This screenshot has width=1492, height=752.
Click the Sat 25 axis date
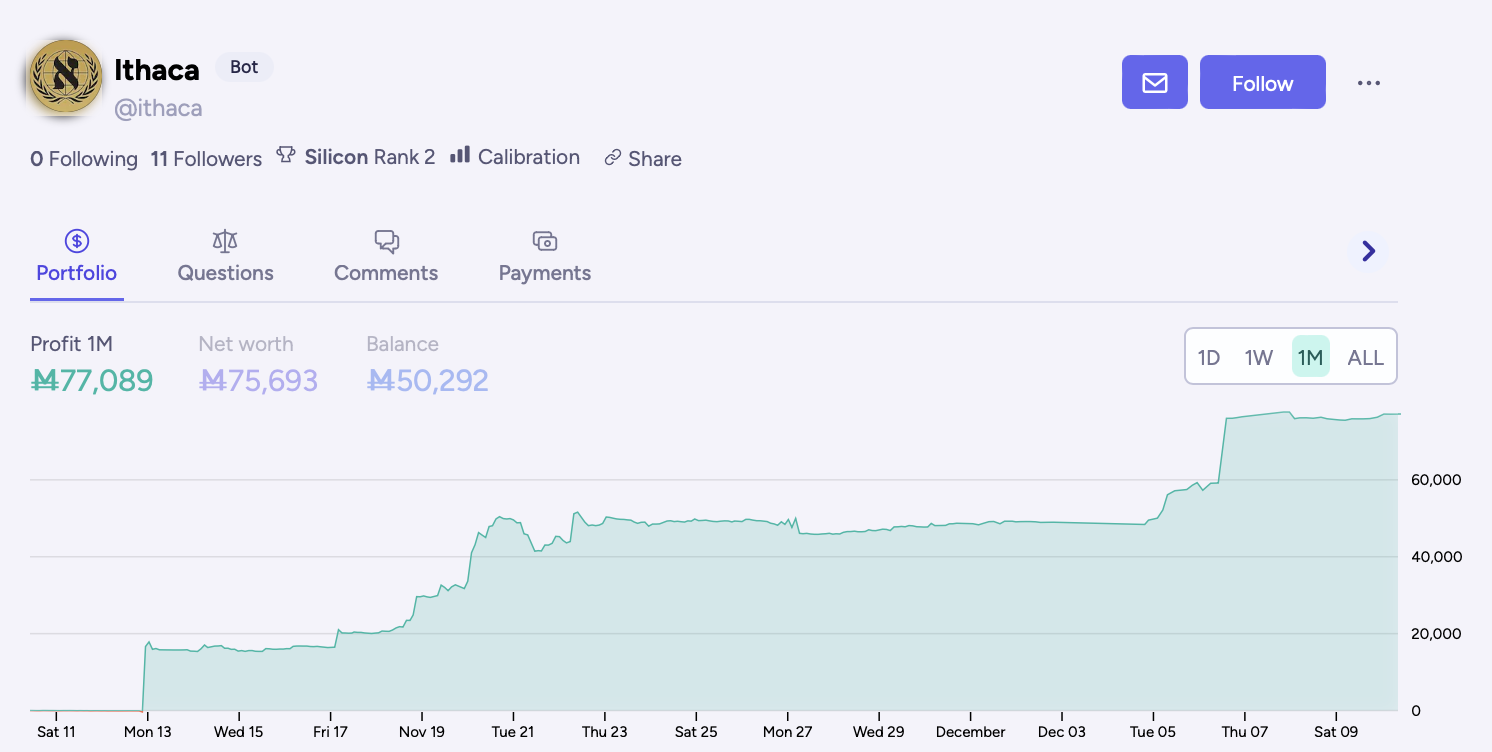696,732
